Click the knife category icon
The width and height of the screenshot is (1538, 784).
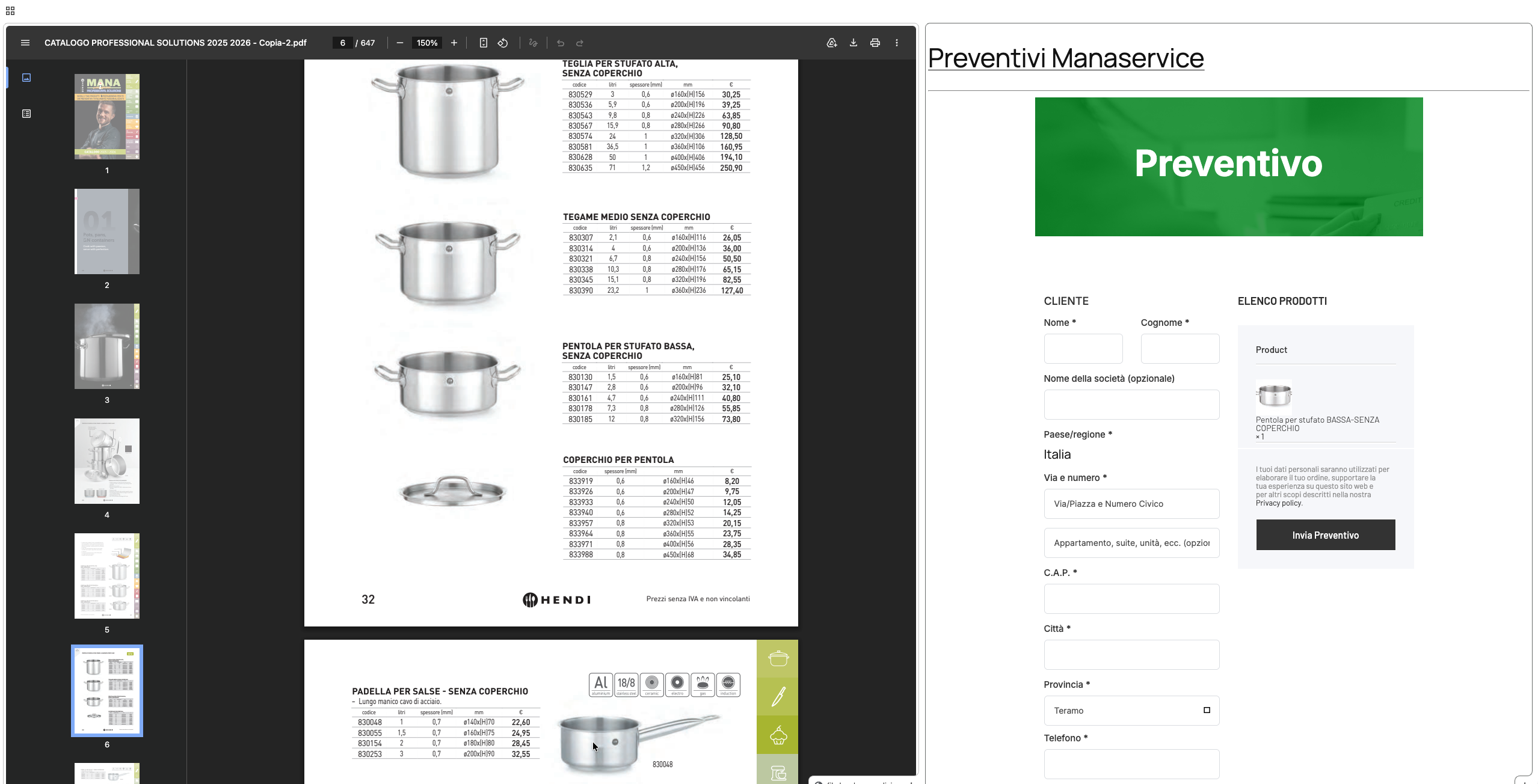pyautogui.click(x=778, y=696)
